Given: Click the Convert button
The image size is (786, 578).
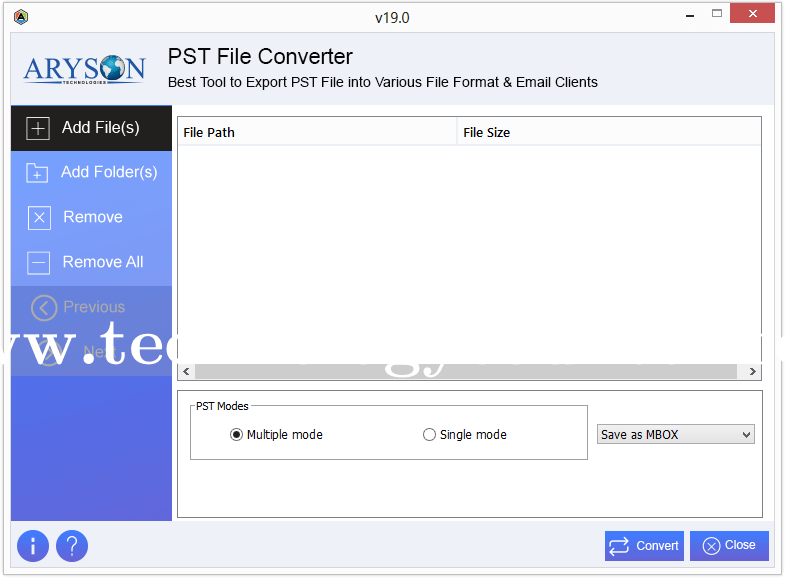Looking at the screenshot, I should [644, 545].
